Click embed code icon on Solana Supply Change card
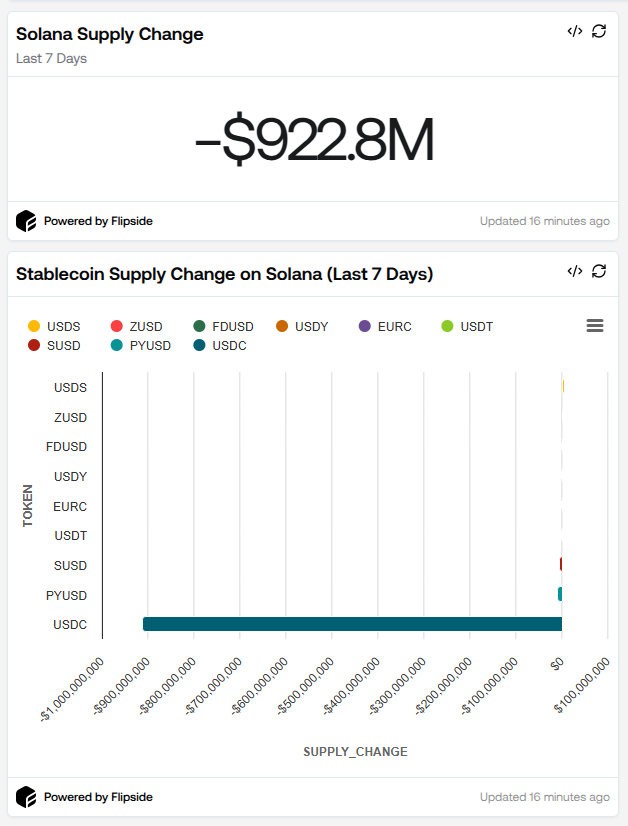Screen dimensions: 628x826 point(574,31)
